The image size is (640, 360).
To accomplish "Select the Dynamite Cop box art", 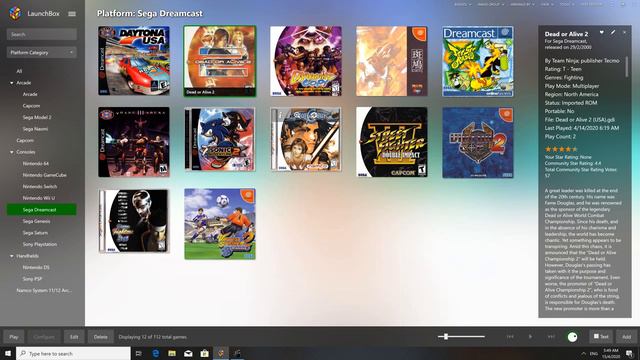I will pos(306,61).
